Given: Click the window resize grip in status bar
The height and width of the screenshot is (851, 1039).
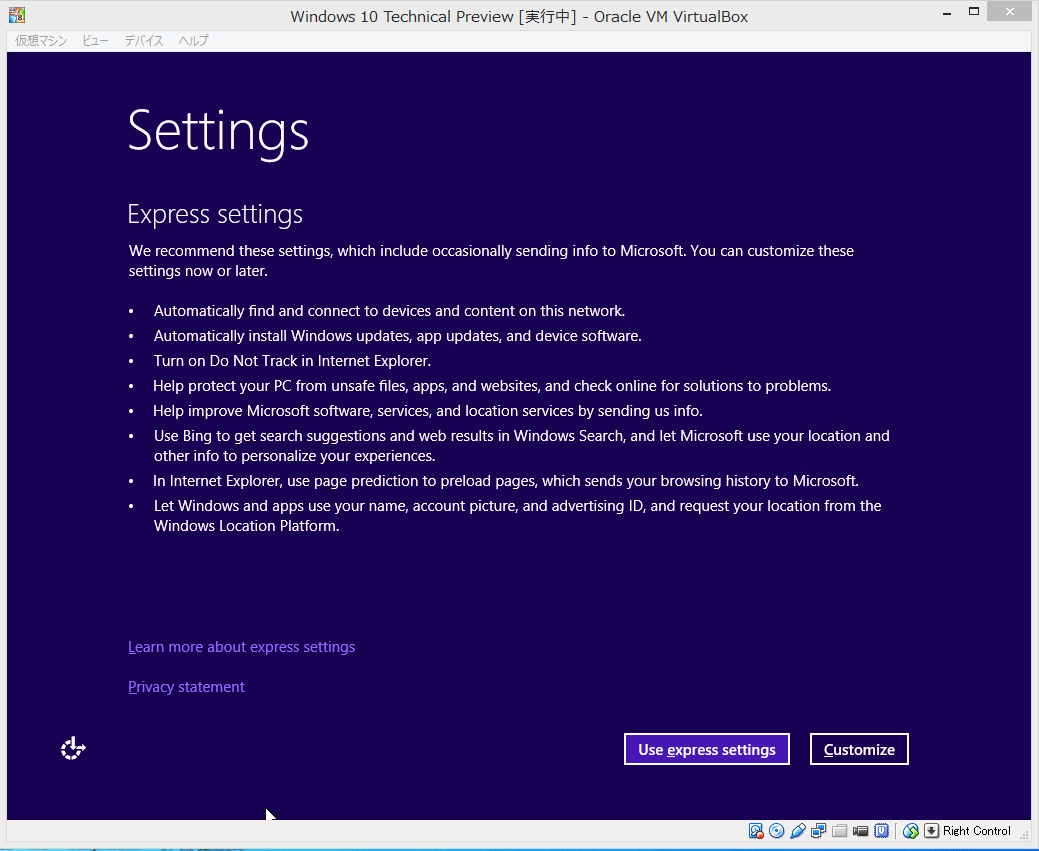Looking at the screenshot, I should (1024, 835).
